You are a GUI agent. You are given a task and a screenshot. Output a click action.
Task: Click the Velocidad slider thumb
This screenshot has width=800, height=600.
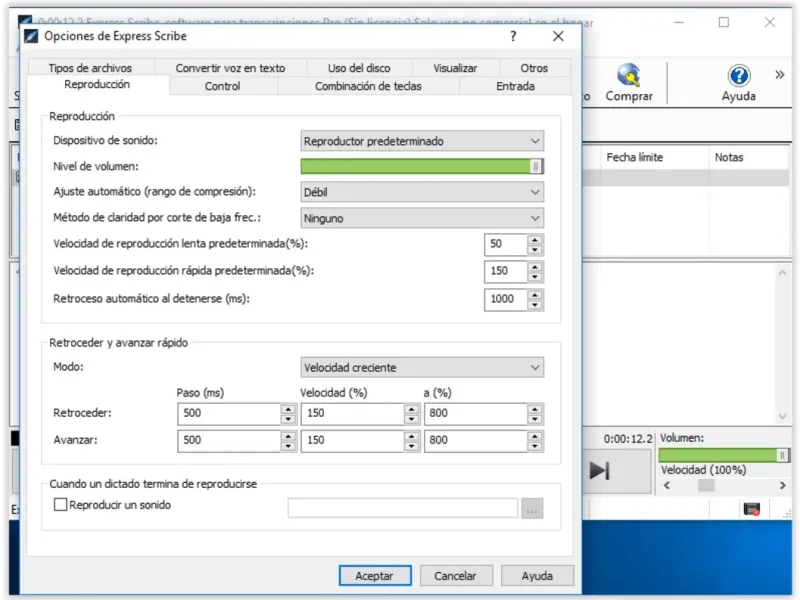pyautogui.click(x=706, y=485)
